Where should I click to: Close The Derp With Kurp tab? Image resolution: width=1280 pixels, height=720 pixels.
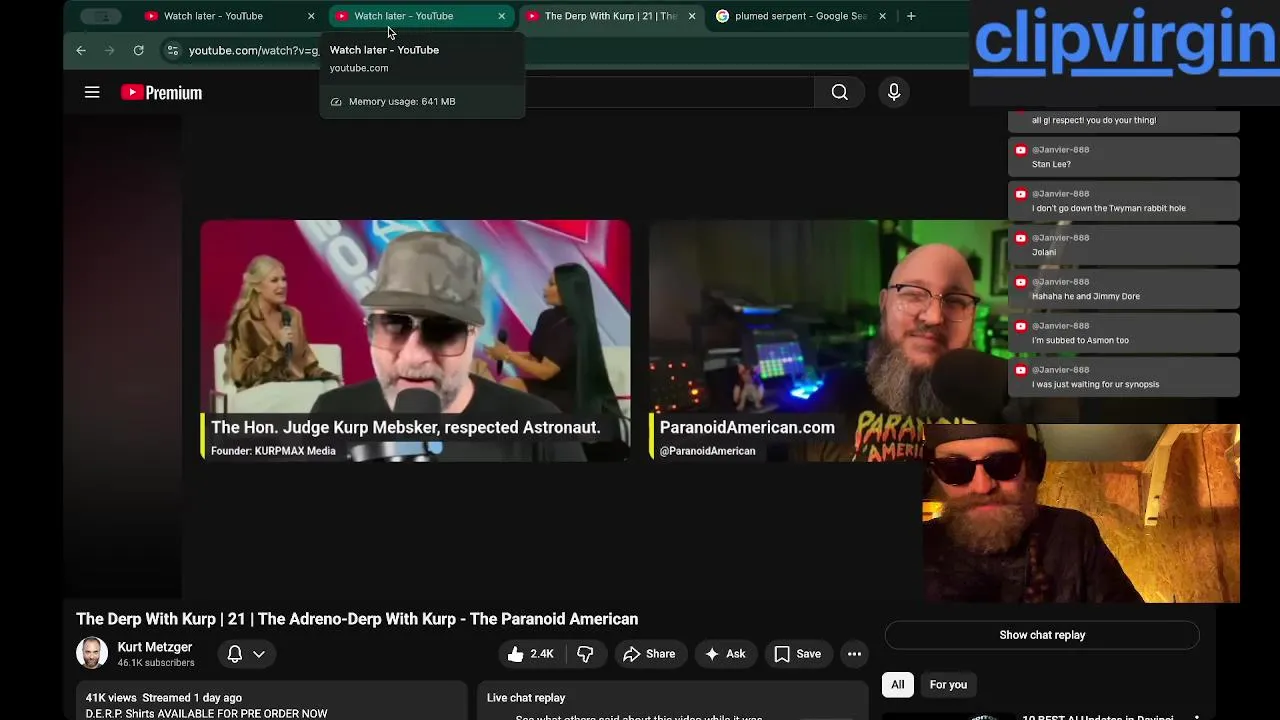coord(692,16)
